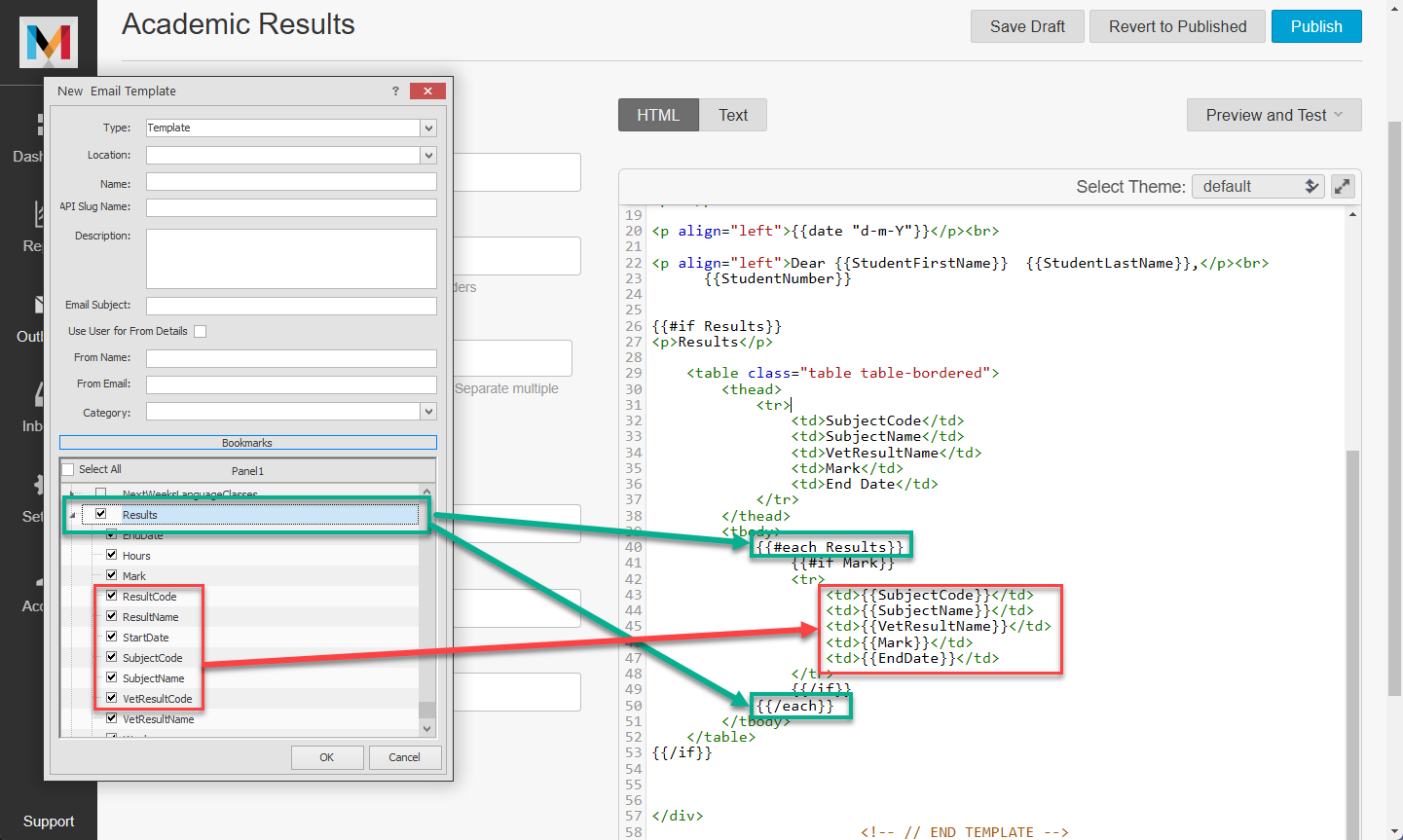Uncheck the ResultCode bookmark checkbox
This screenshot has width=1403, height=840.
click(x=112, y=596)
